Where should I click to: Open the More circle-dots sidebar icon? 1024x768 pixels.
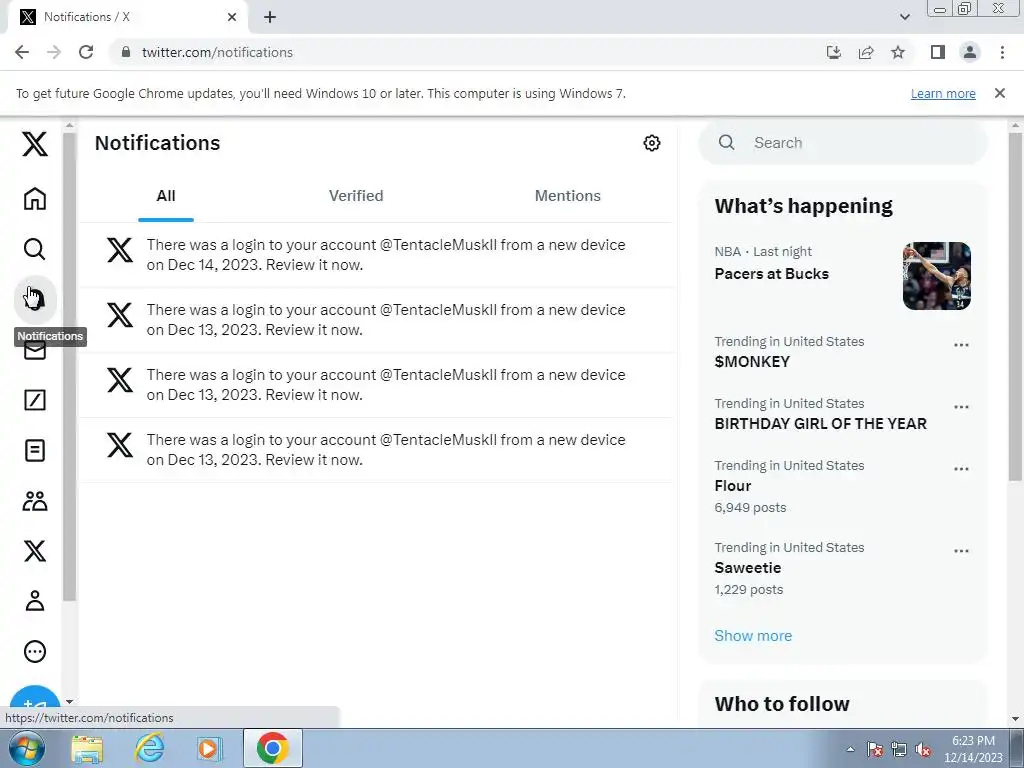click(x=35, y=651)
